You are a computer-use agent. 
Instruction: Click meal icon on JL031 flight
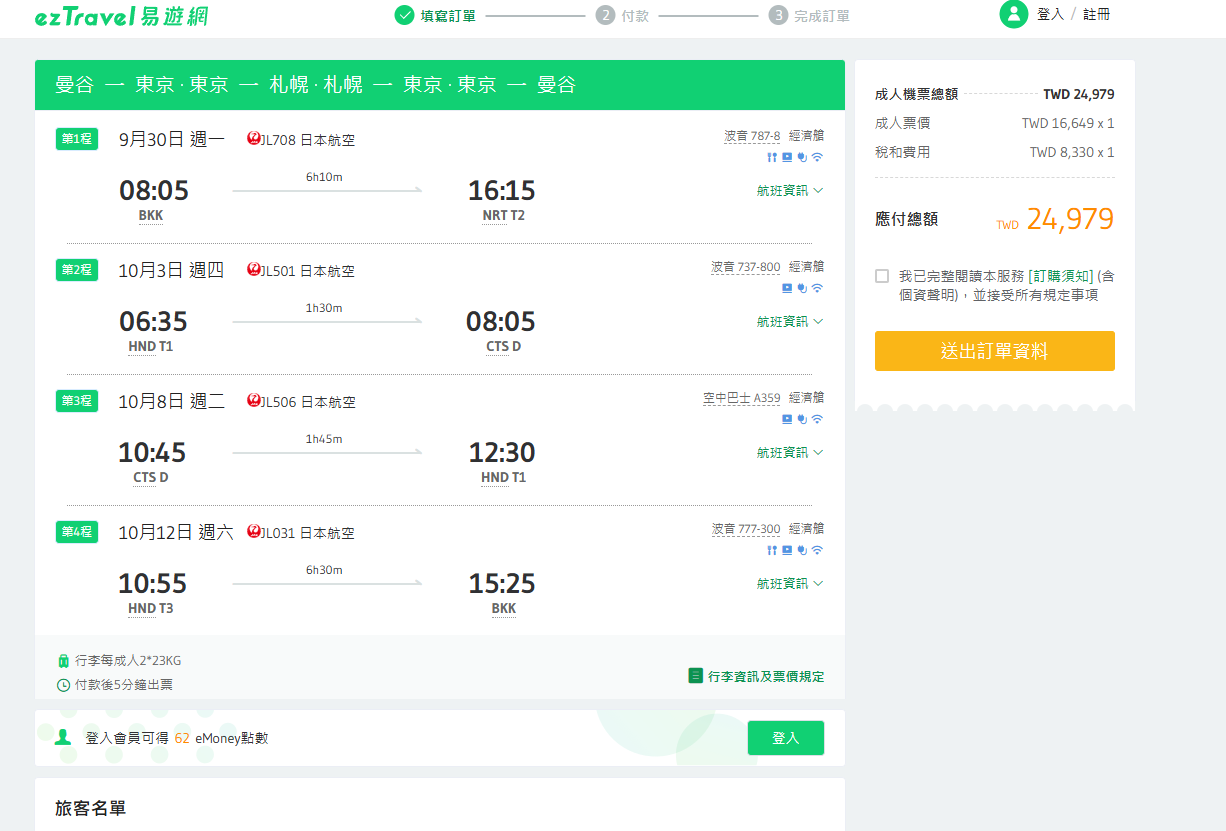click(x=772, y=550)
